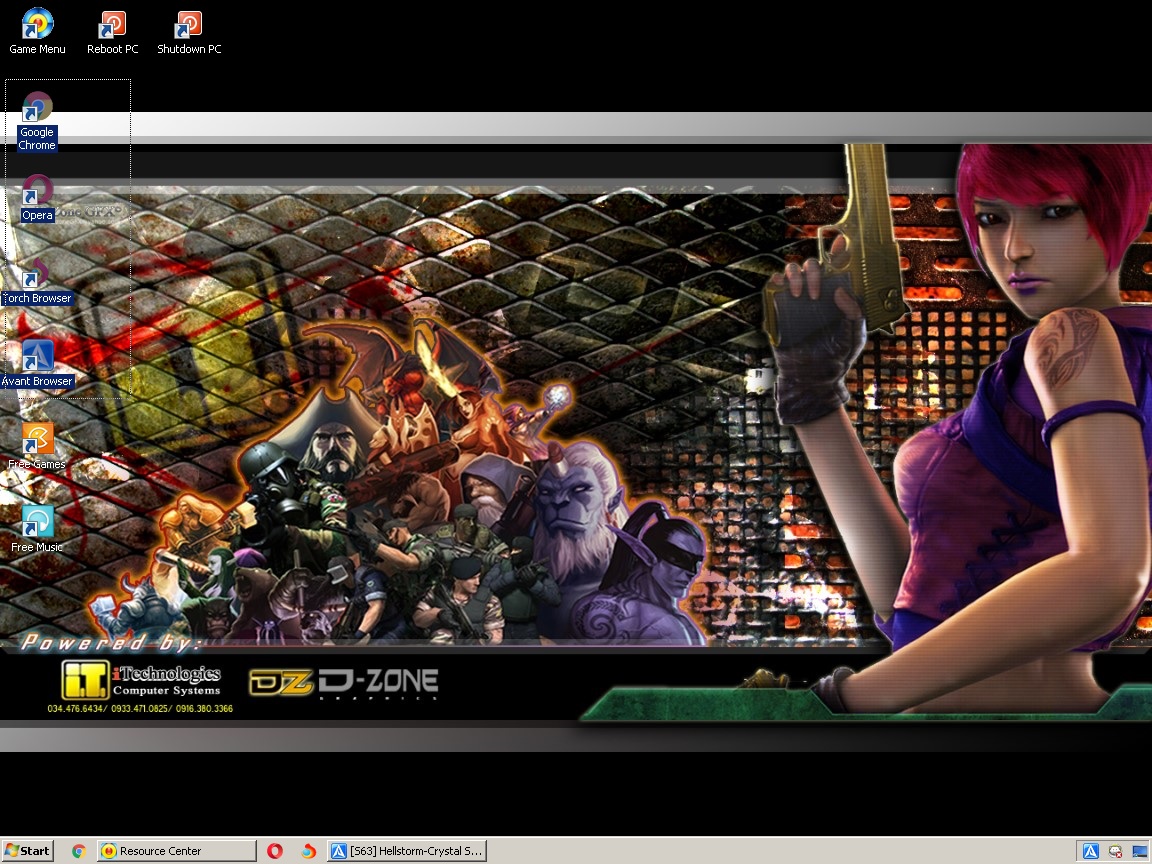Viewport: 1152px width, 864px height.
Task: Select the Torch Browser desktop icon
Action: [37, 273]
